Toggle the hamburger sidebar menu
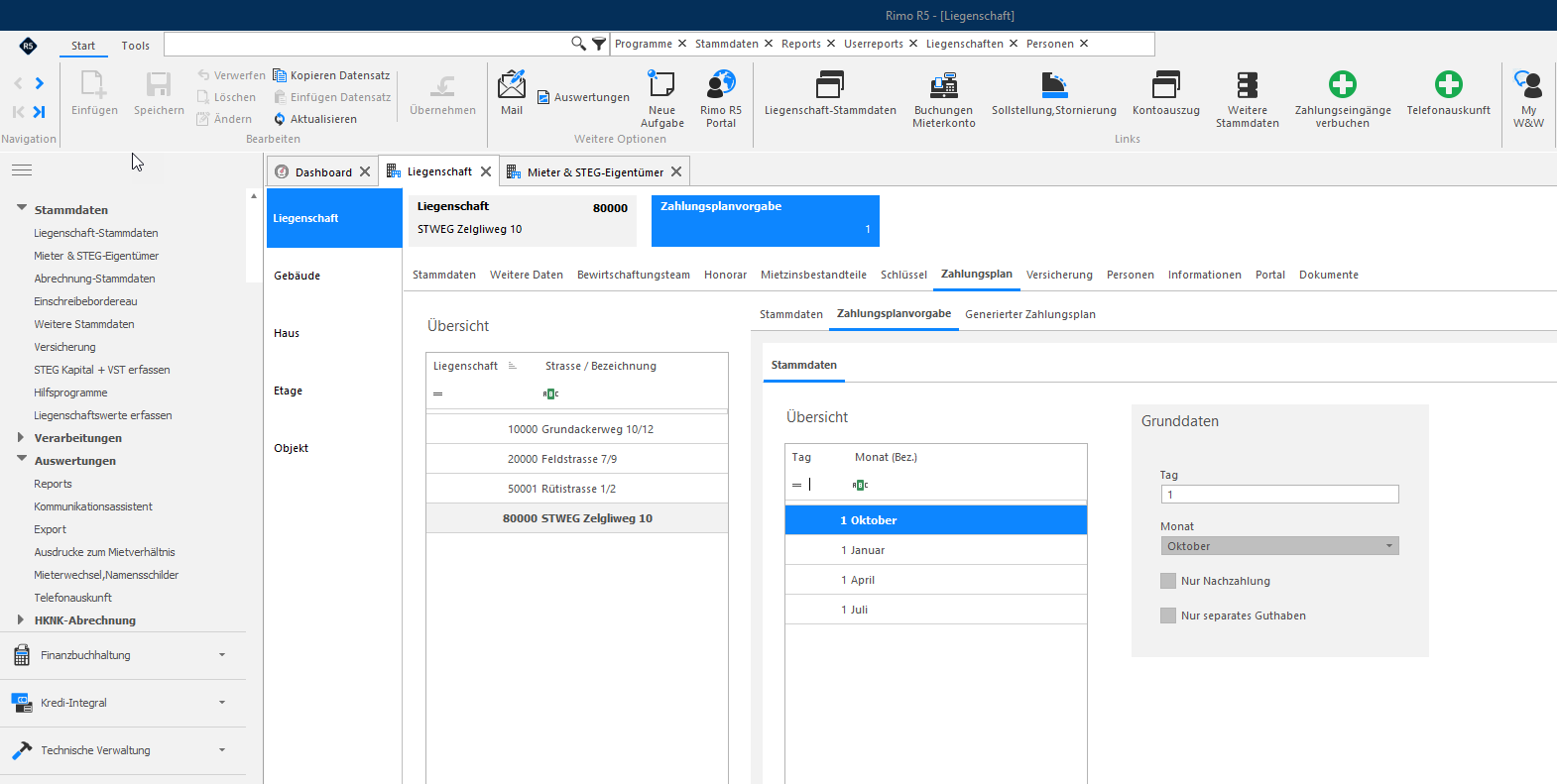This screenshot has width=1557, height=784. (22, 170)
